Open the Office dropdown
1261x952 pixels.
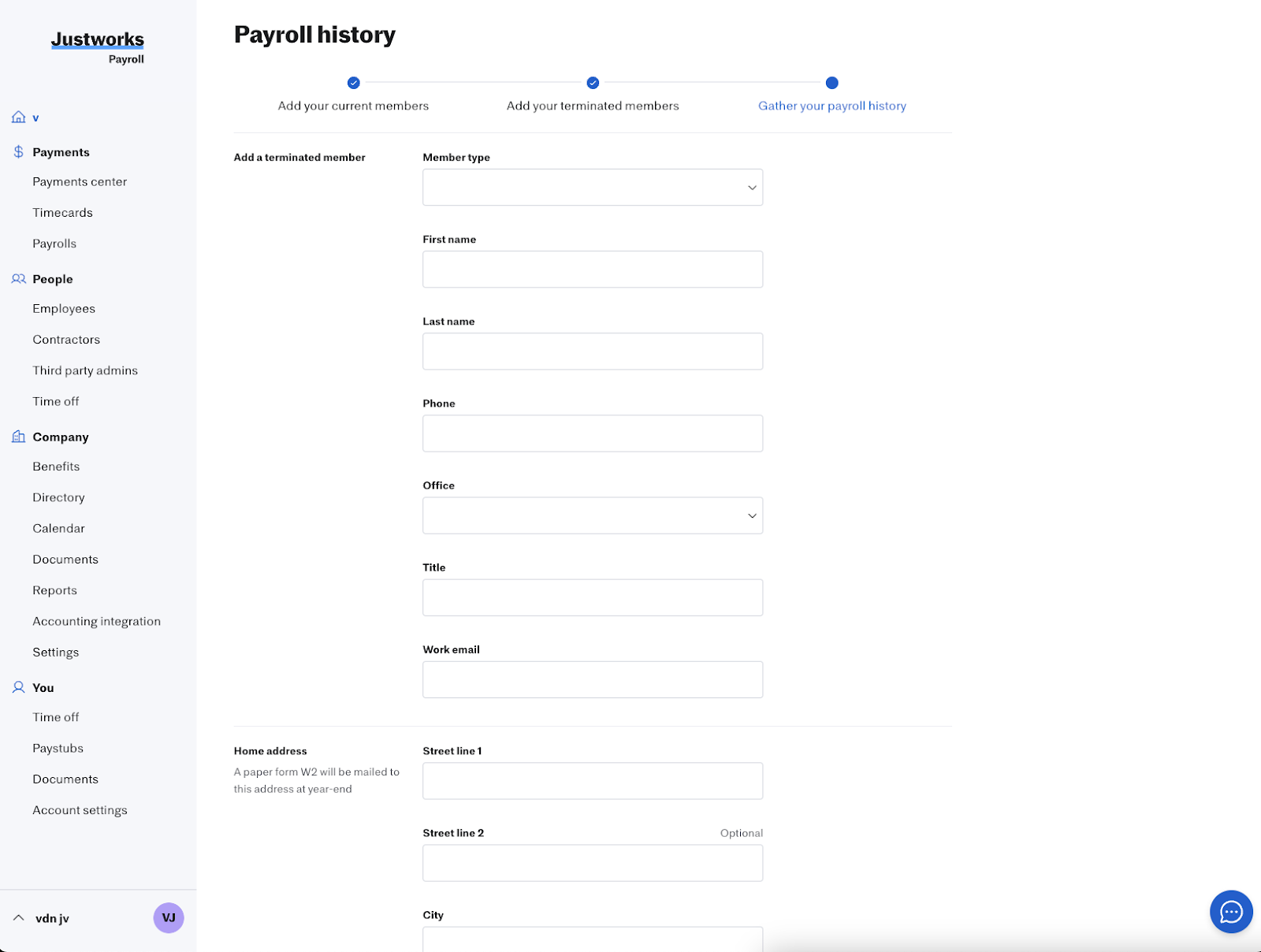pyautogui.click(x=592, y=515)
